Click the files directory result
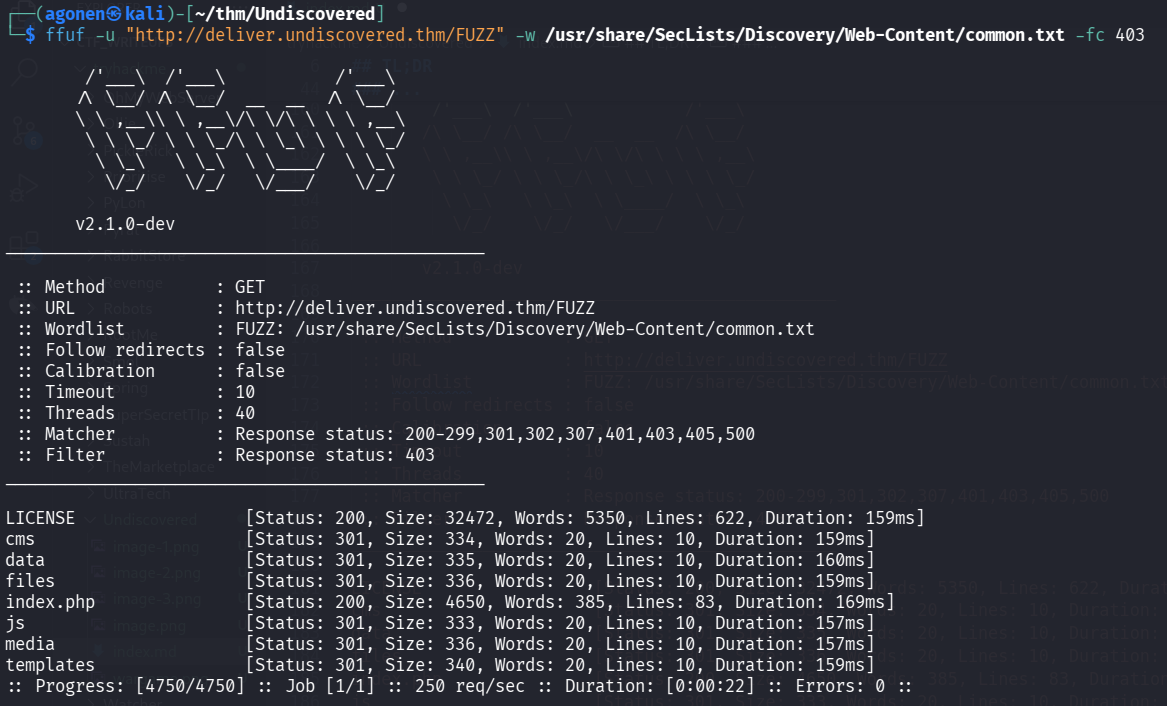 click(30, 581)
